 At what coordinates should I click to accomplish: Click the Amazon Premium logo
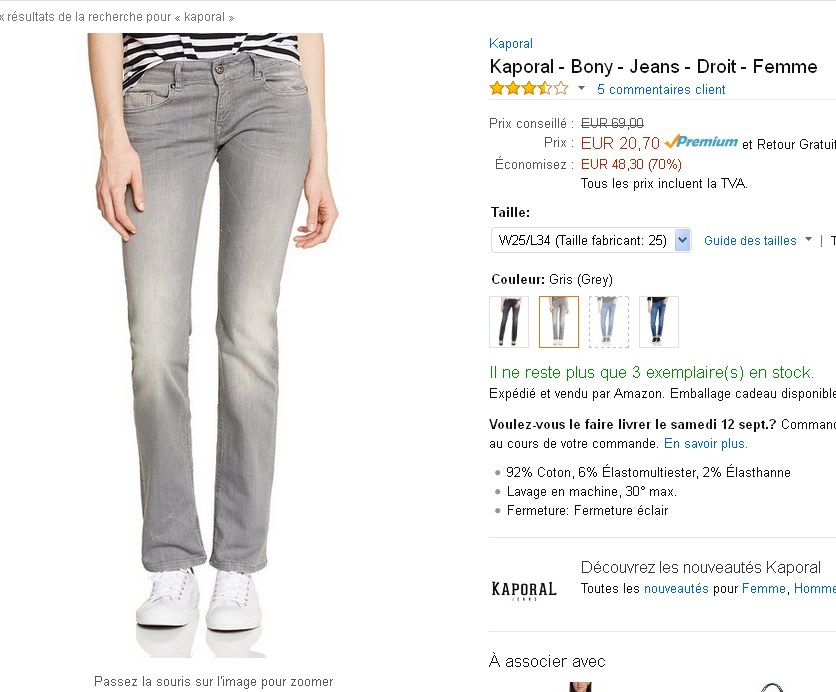coord(701,143)
